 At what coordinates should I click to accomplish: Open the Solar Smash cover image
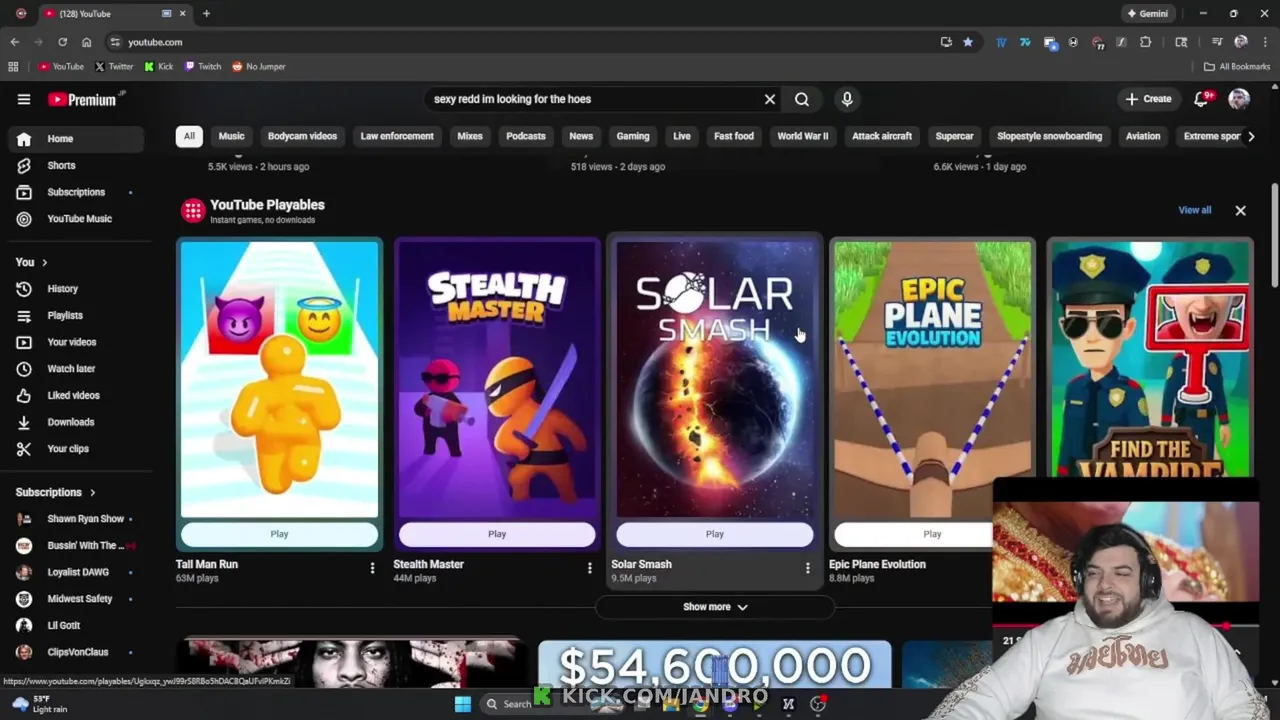(x=714, y=379)
